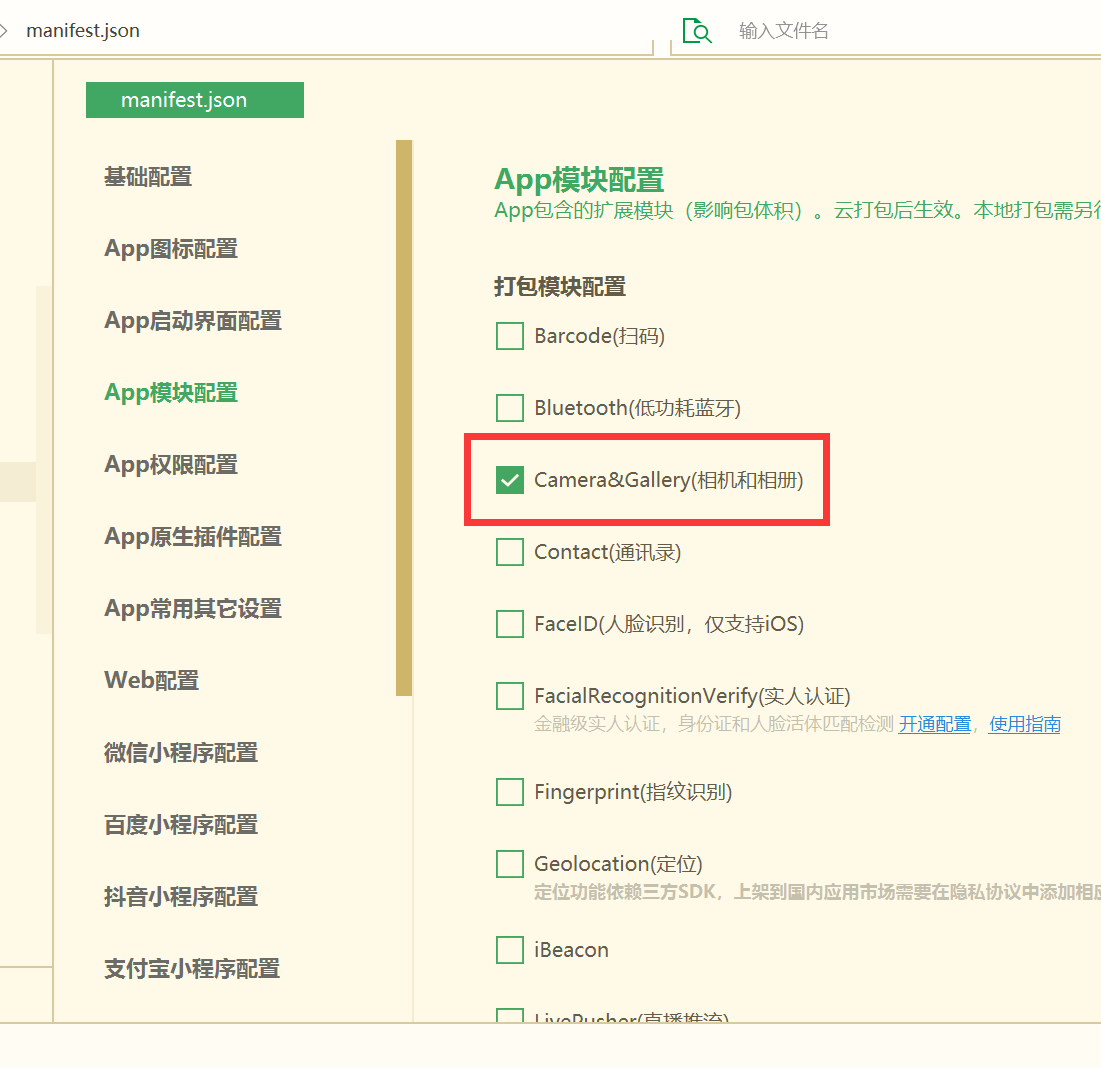Check the Bluetooth (低功耗蓝牙) module
1101x1068 pixels.
pos(510,408)
